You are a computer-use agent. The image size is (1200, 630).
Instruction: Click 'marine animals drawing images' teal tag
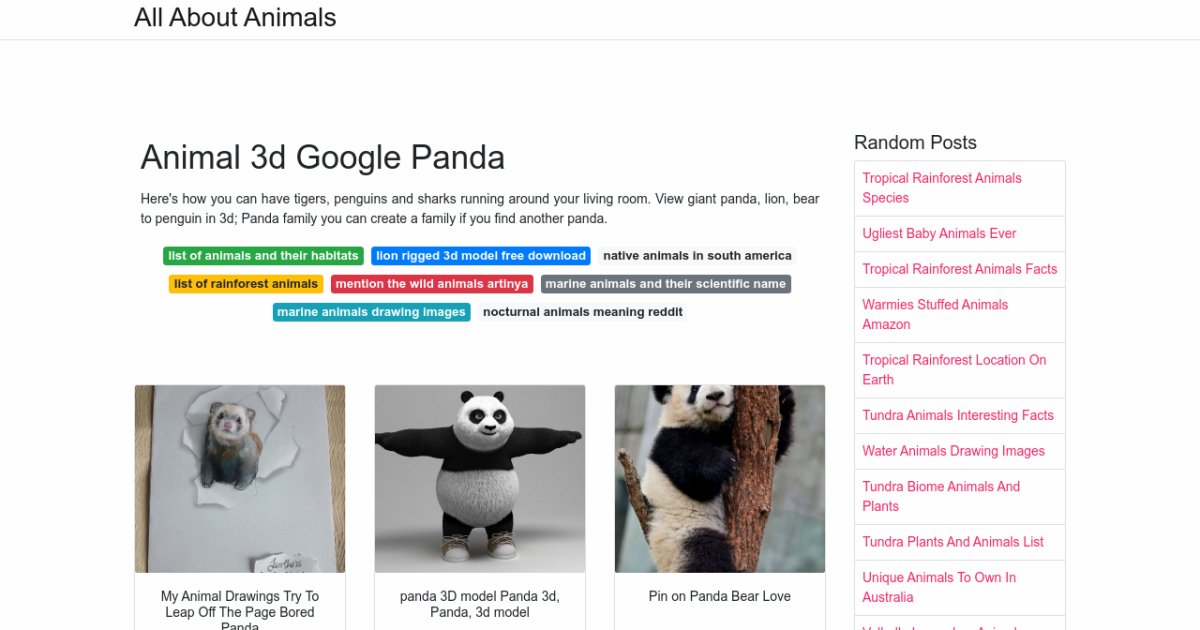[371, 312]
